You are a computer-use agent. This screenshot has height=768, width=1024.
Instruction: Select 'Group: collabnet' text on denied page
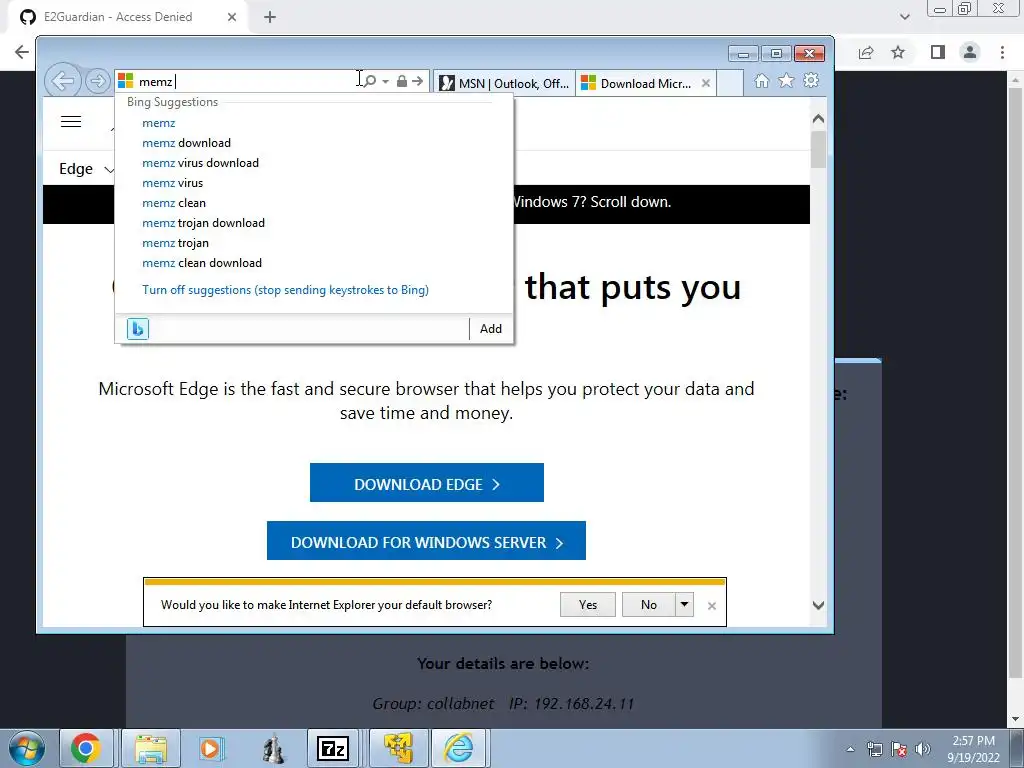point(433,703)
